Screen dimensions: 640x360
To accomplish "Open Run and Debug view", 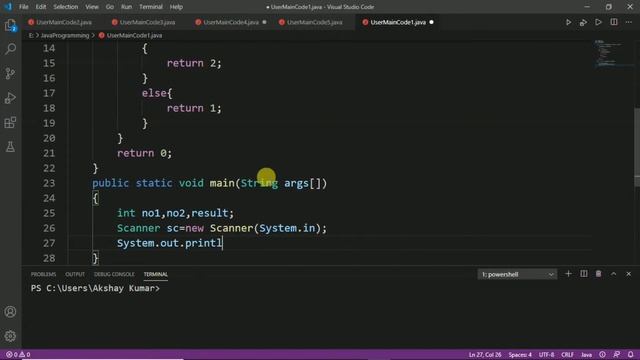I will point(11,98).
